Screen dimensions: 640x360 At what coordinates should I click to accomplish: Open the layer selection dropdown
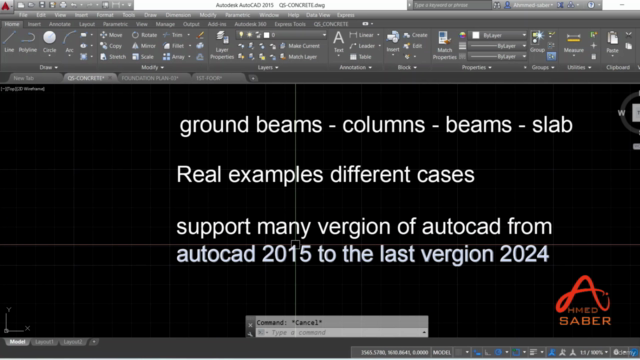pos(282,35)
